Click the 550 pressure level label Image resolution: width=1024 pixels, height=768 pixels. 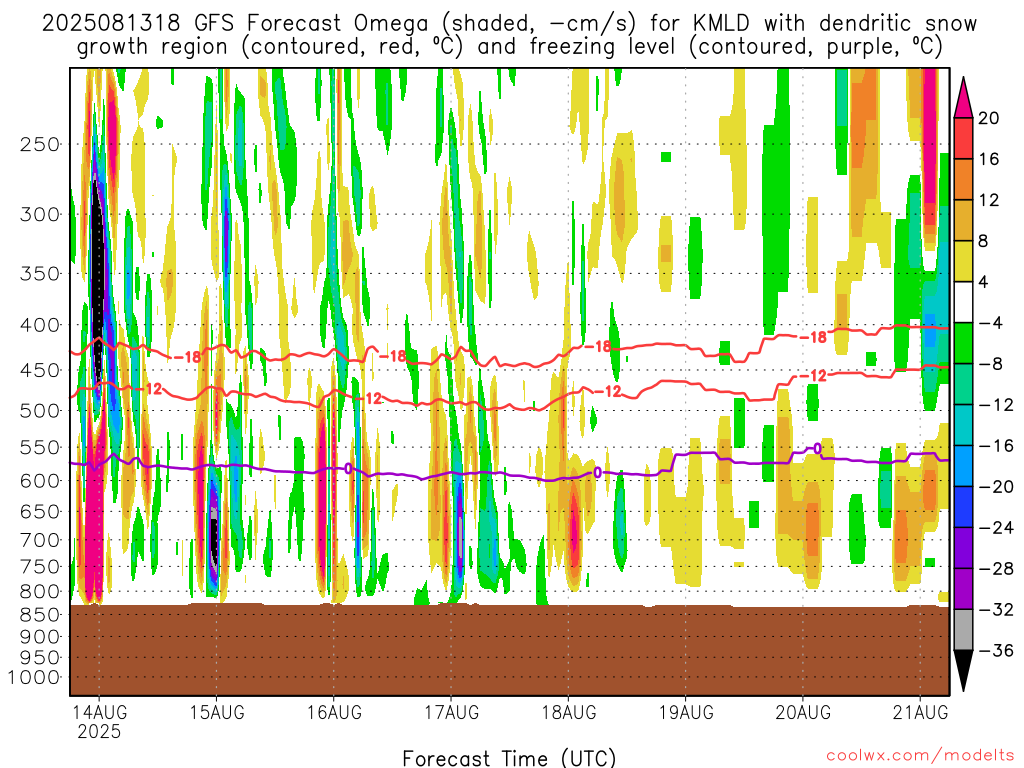[40, 447]
